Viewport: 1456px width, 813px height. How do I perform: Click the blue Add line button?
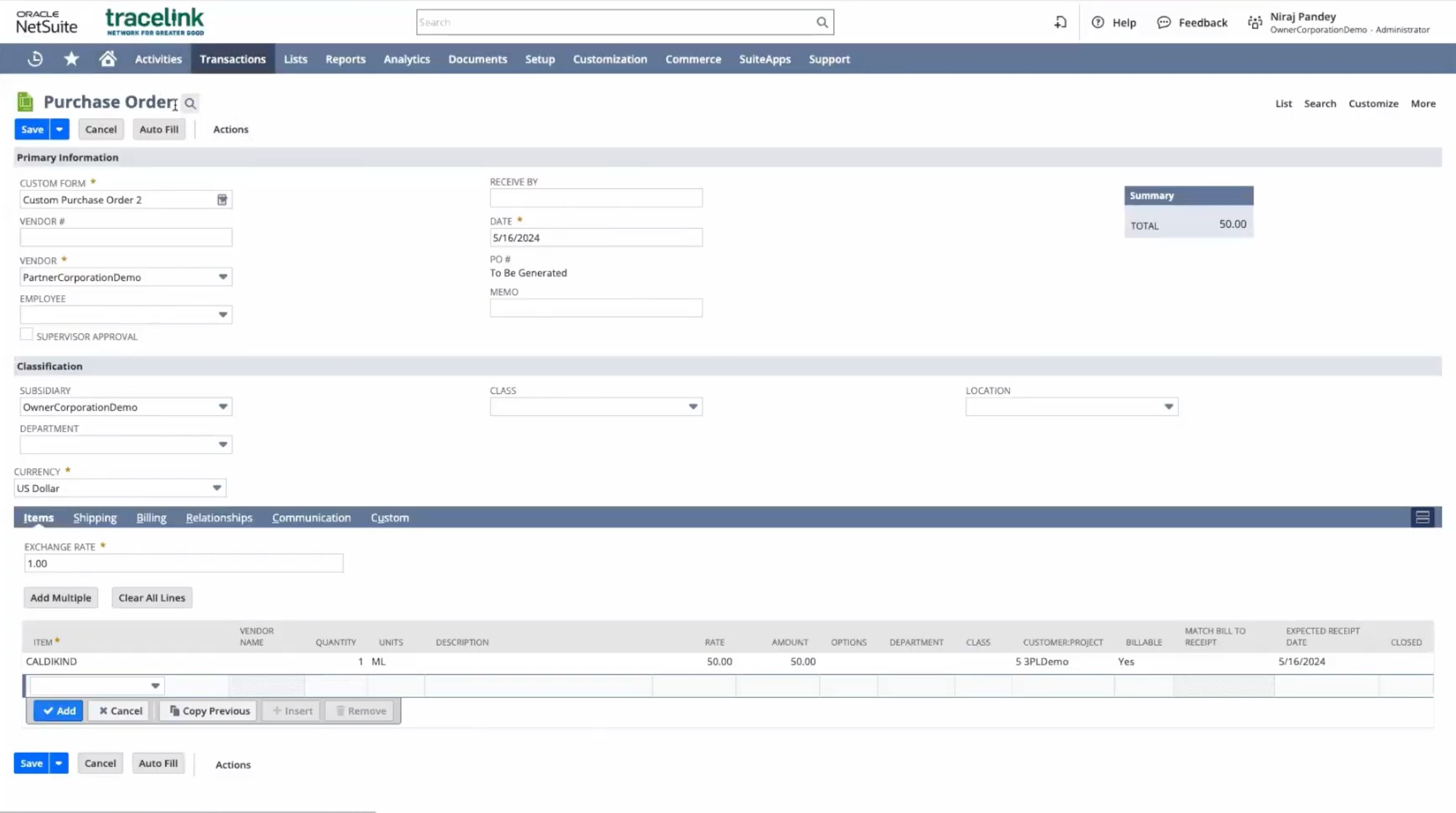(x=58, y=711)
